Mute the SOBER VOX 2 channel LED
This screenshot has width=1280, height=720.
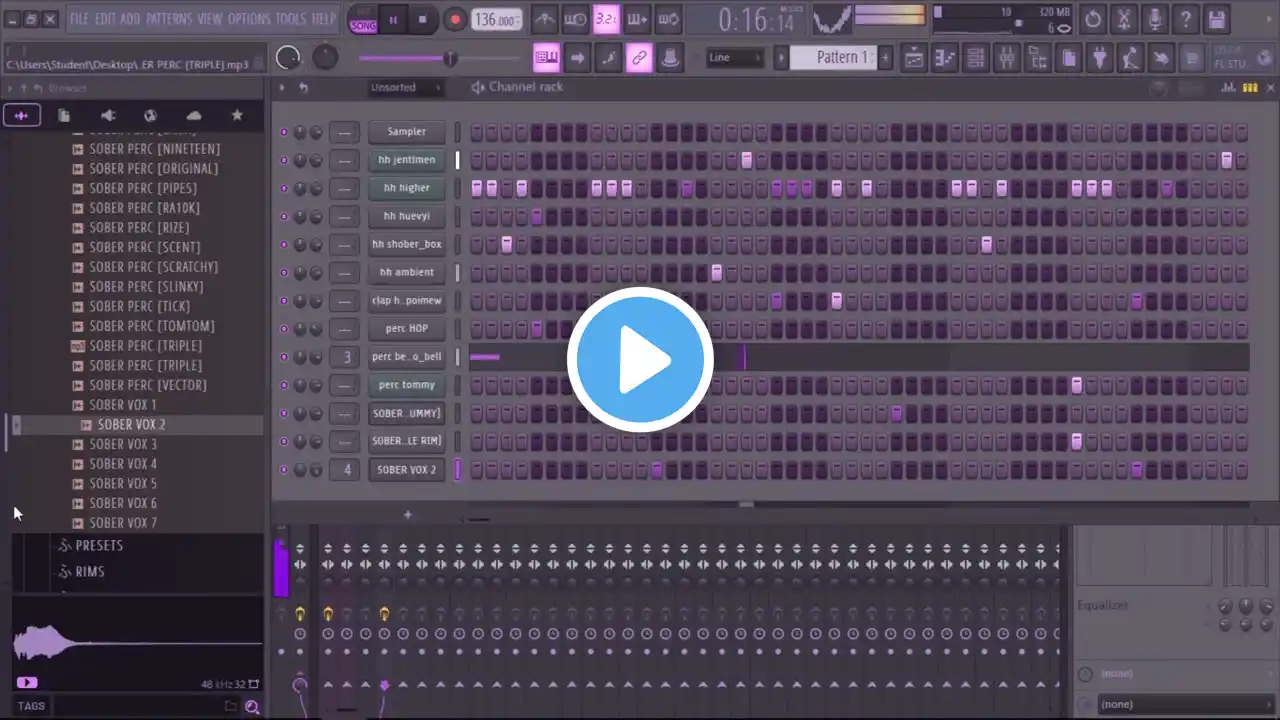[284, 470]
